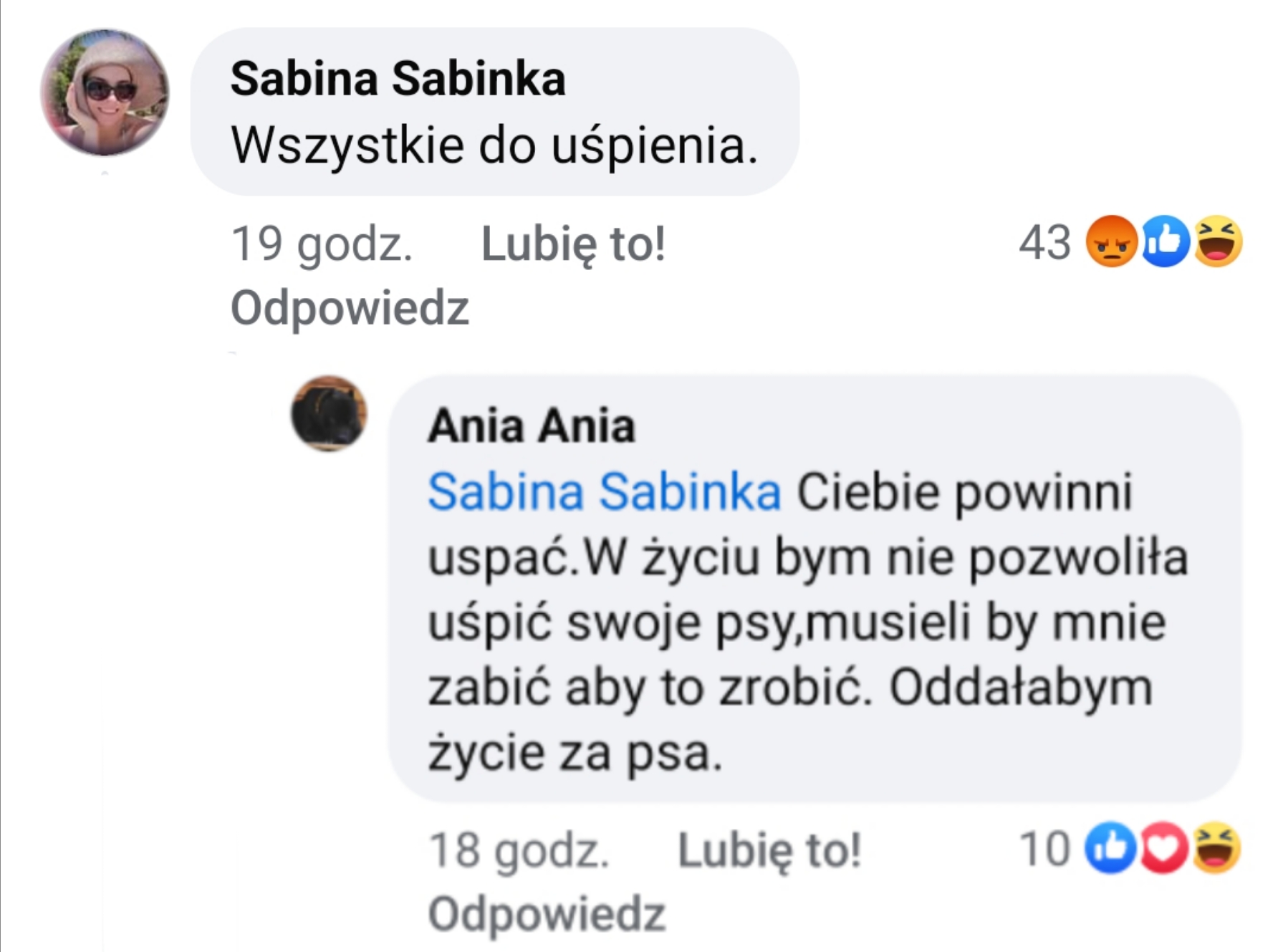Image resolution: width=1283 pixels, height=952 pixels.
Task: Open the blue Sabina Sabinka mention link
Action: 604,492
